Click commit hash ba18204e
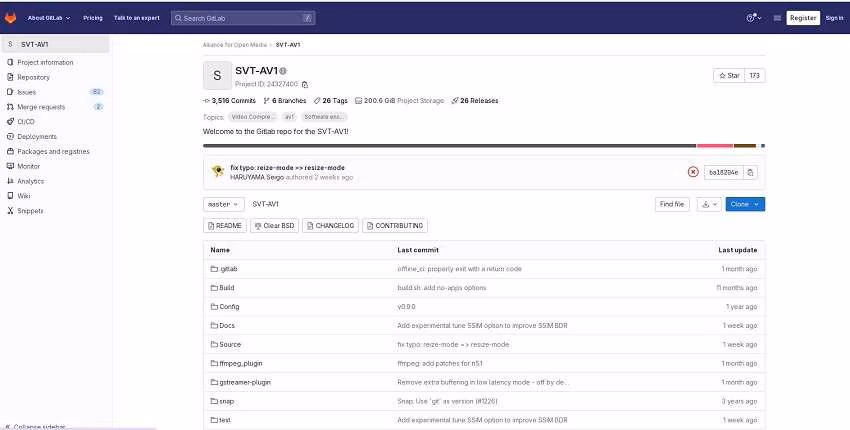This screenshot has width=850, height=430. coord(724,172)
